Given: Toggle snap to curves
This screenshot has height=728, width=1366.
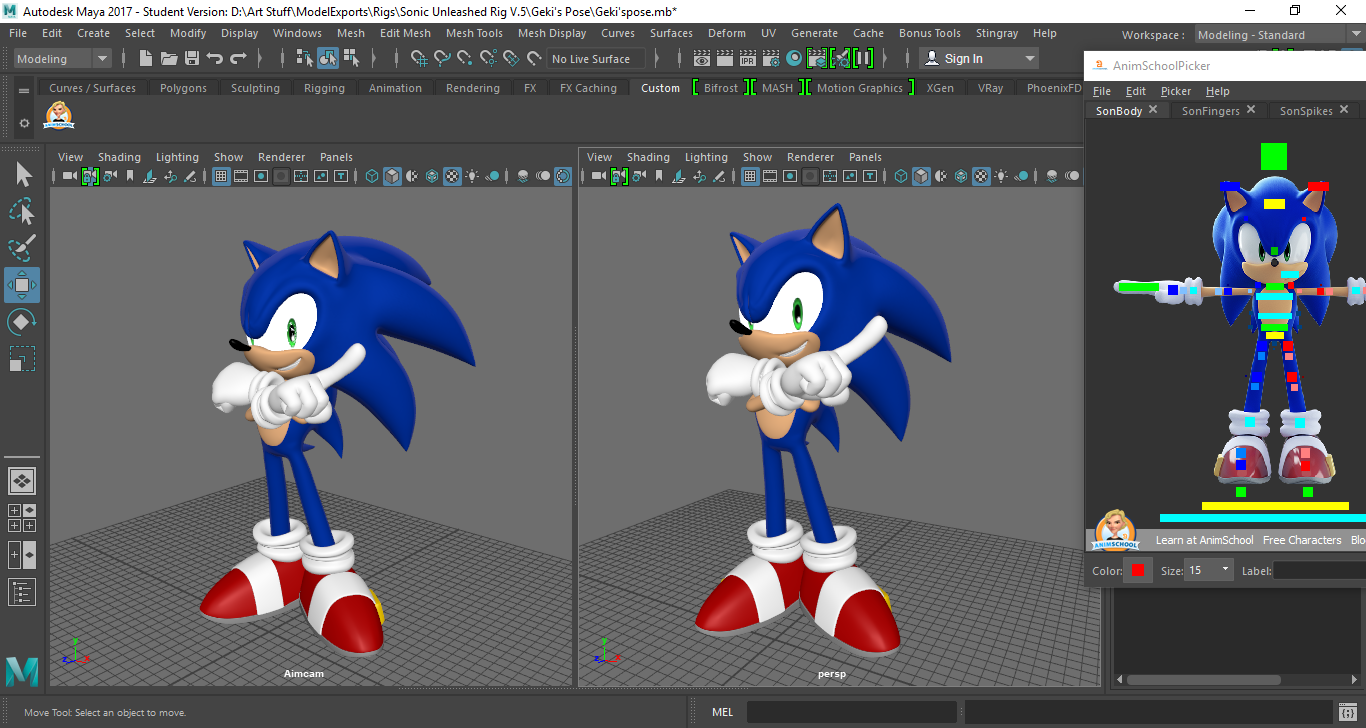Looking at the screenshot, I should pos(442,59).
